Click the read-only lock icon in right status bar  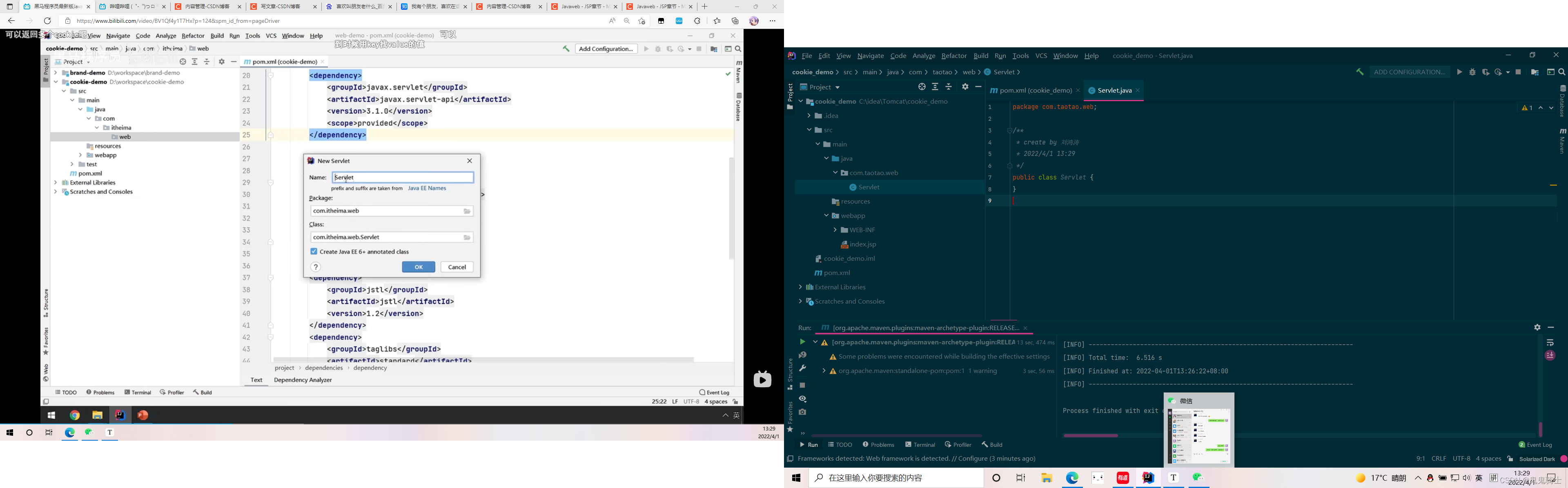click(x=1510, y=459)
